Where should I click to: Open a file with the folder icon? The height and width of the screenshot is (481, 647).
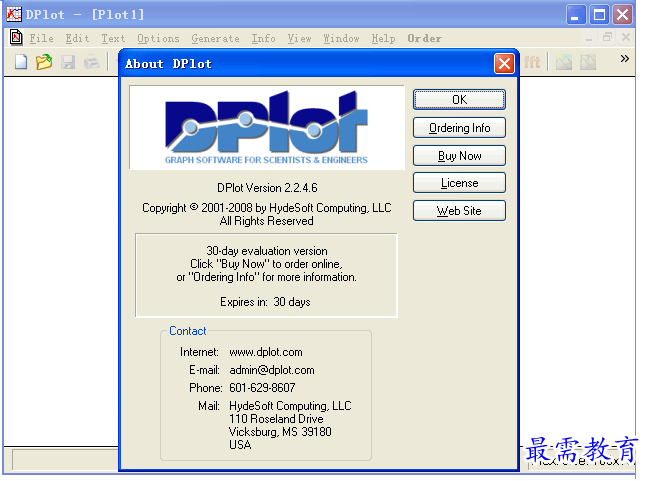pyautogui.click(x=44, y=62)
